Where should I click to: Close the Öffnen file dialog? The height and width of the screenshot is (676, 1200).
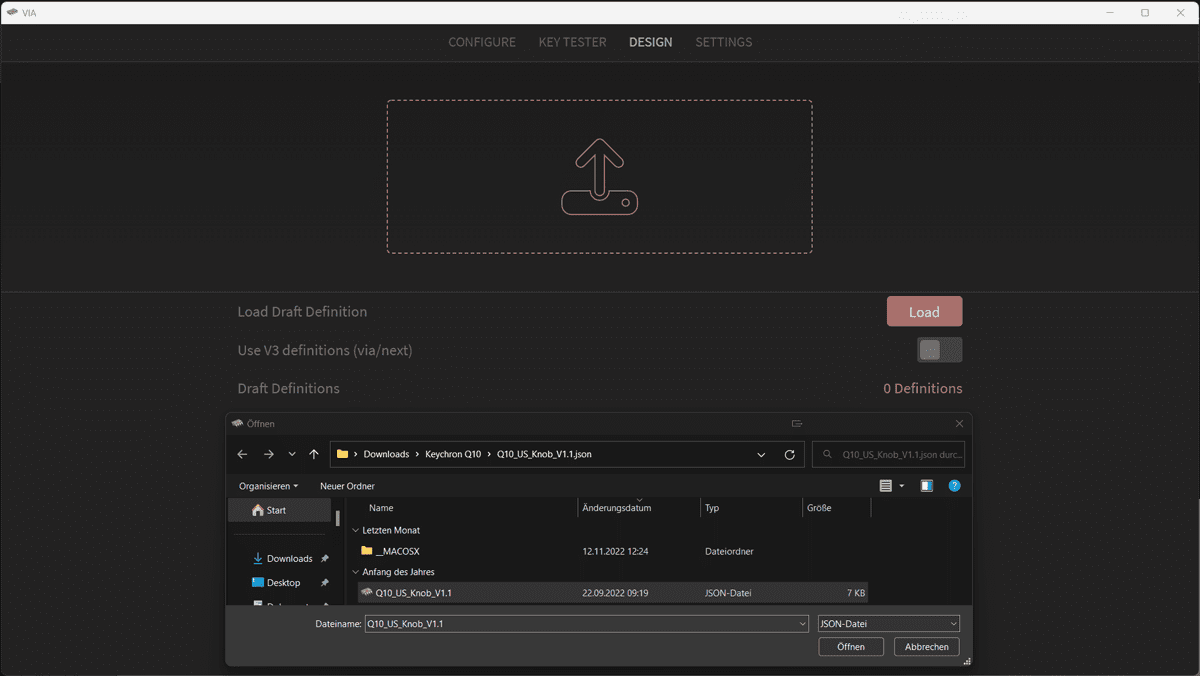click(x=959, y=424)
